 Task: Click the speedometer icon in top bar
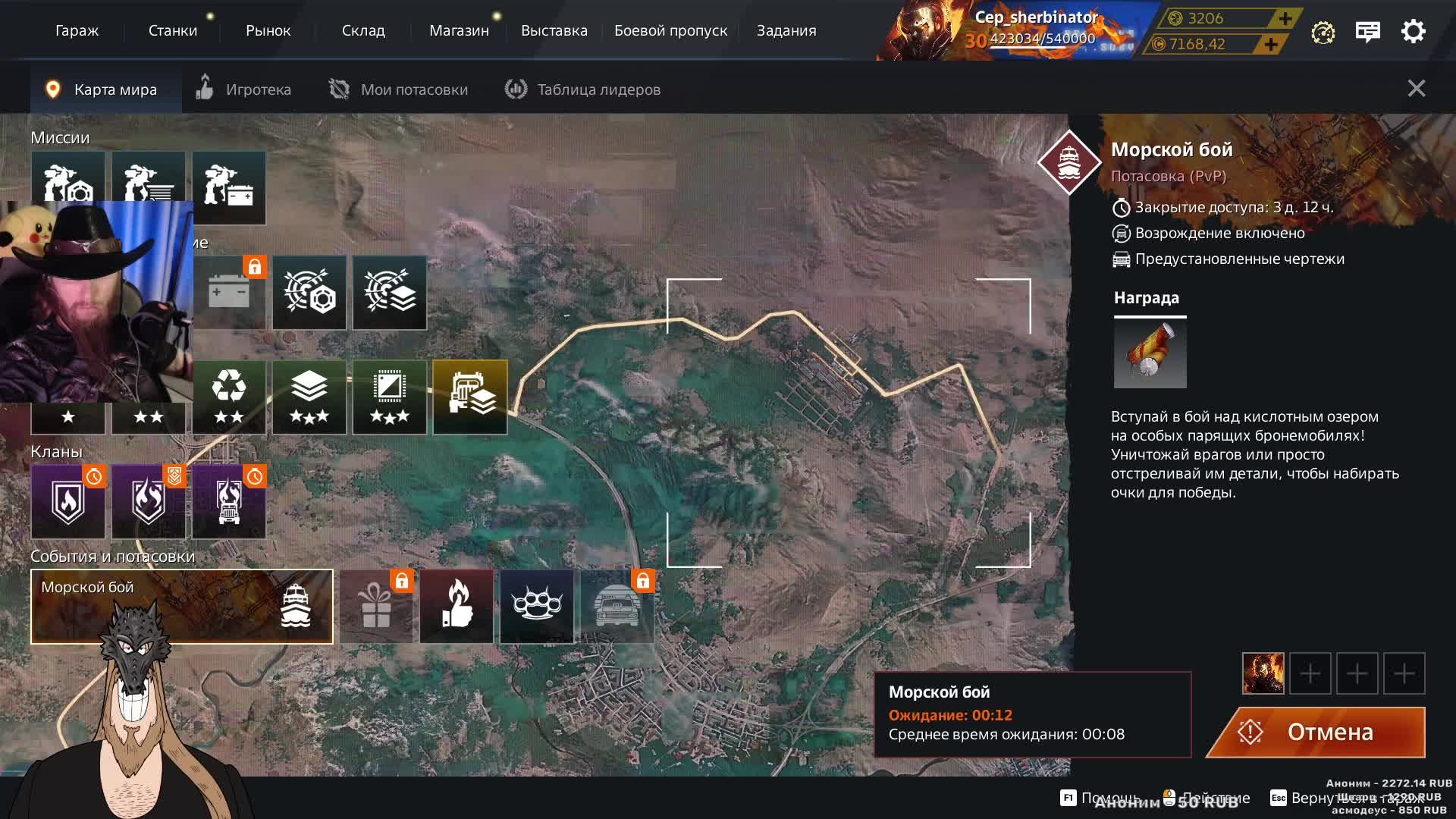(x=1323, y=33)
